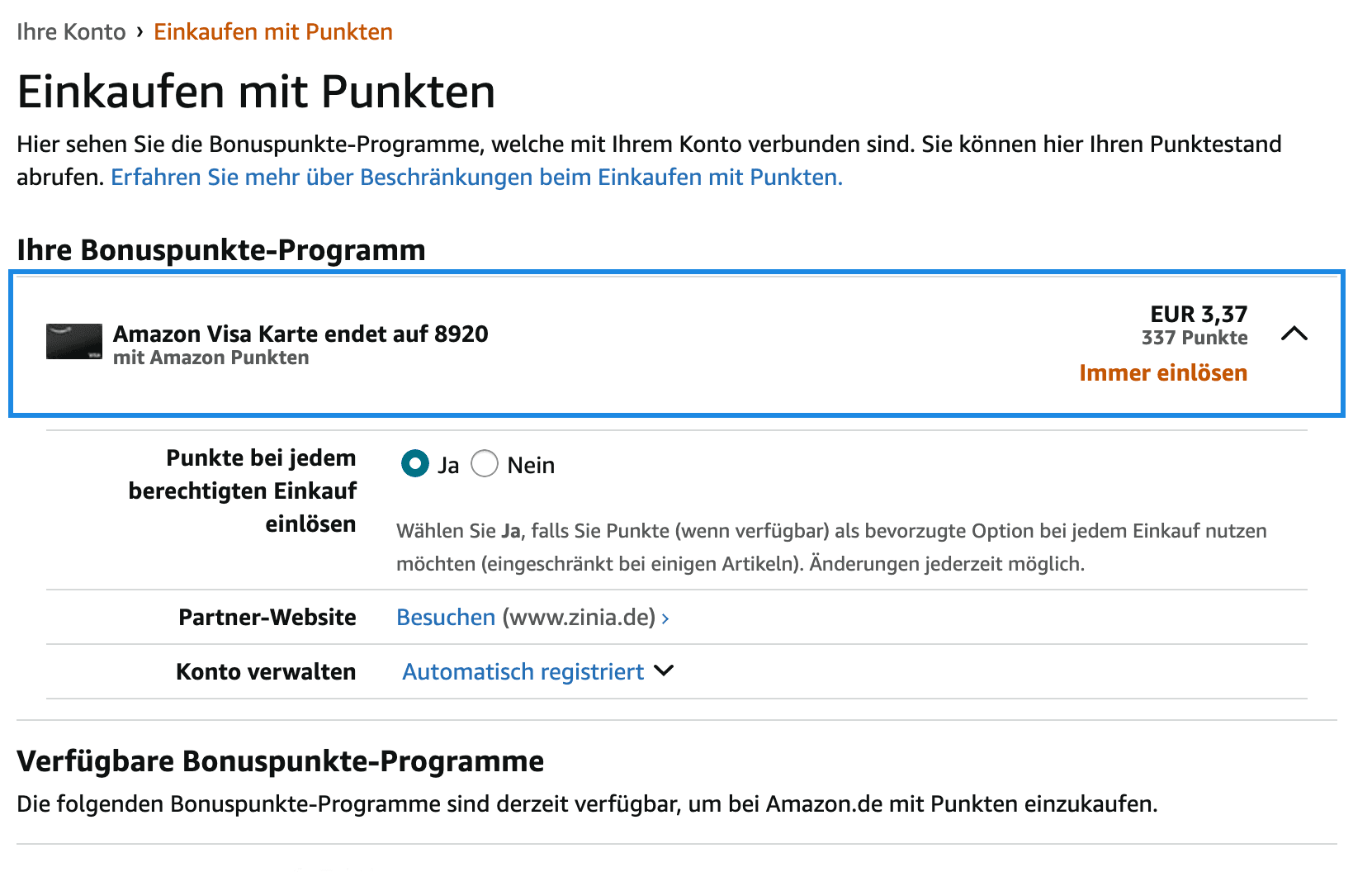Open the "Automatisch registriert" link
The width and height of the screenshot is (1372, 872).
pyautogui.click(x=523, y=672)
